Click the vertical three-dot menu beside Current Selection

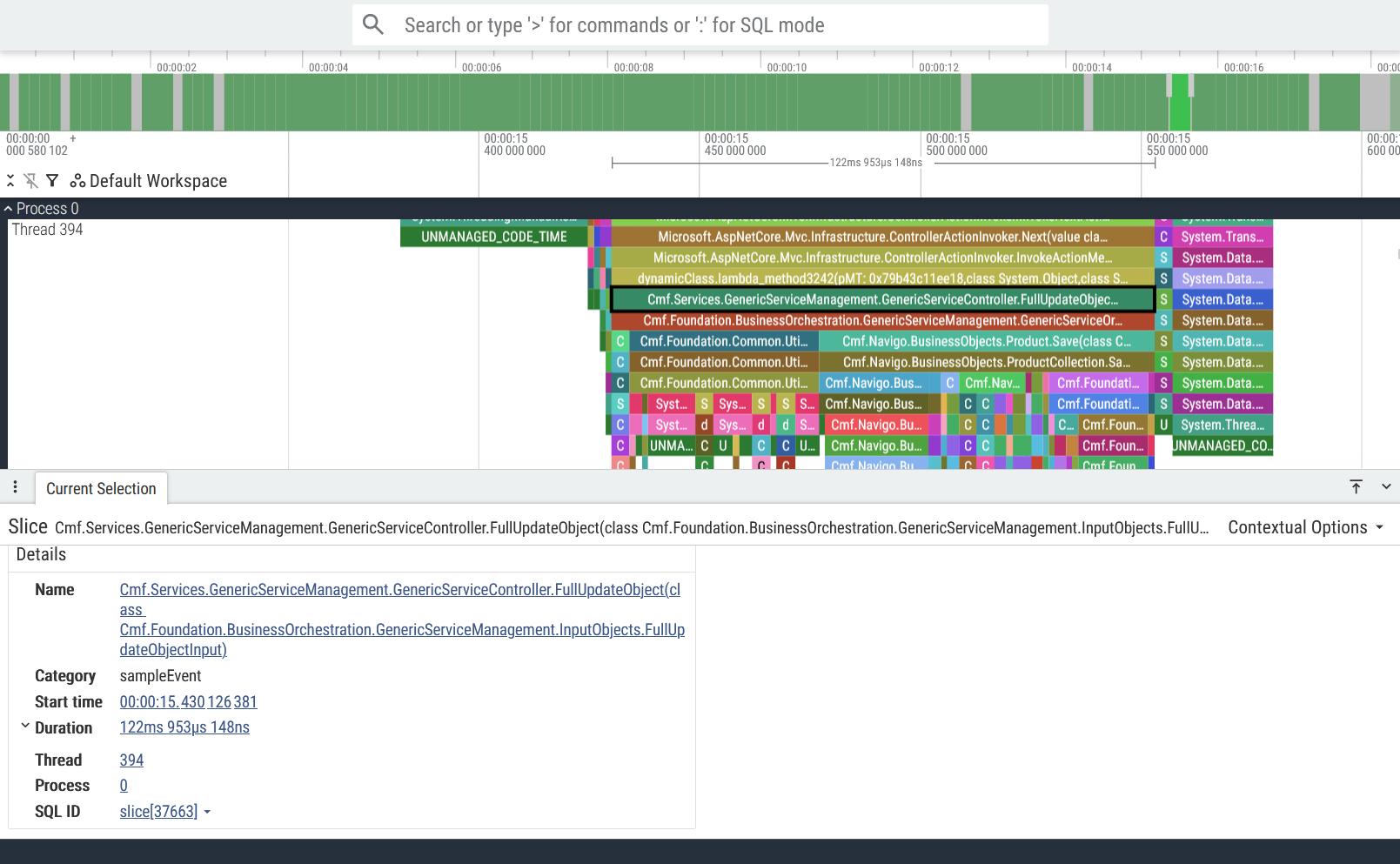pos(14,487)
